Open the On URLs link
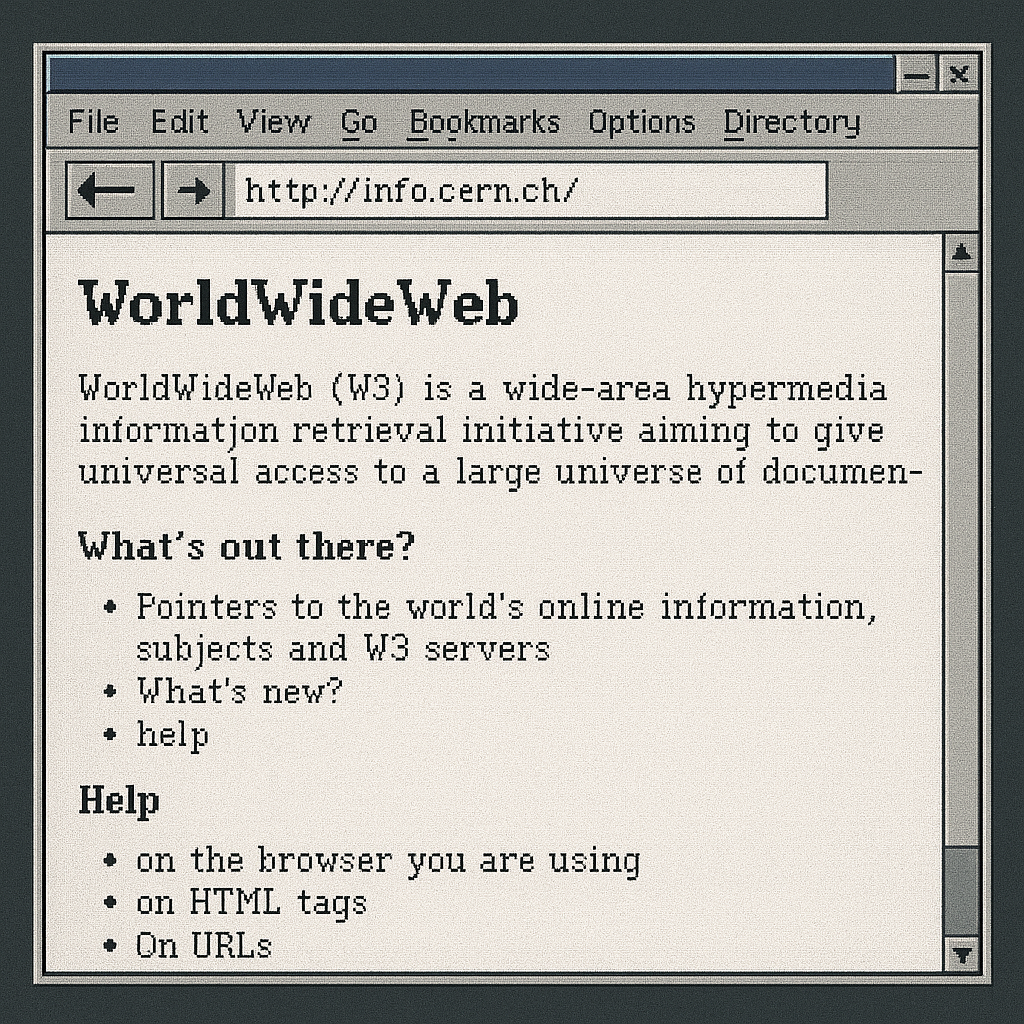Image resolution: width=1024 pixels, height=1024 pixels. click(203, 946)
